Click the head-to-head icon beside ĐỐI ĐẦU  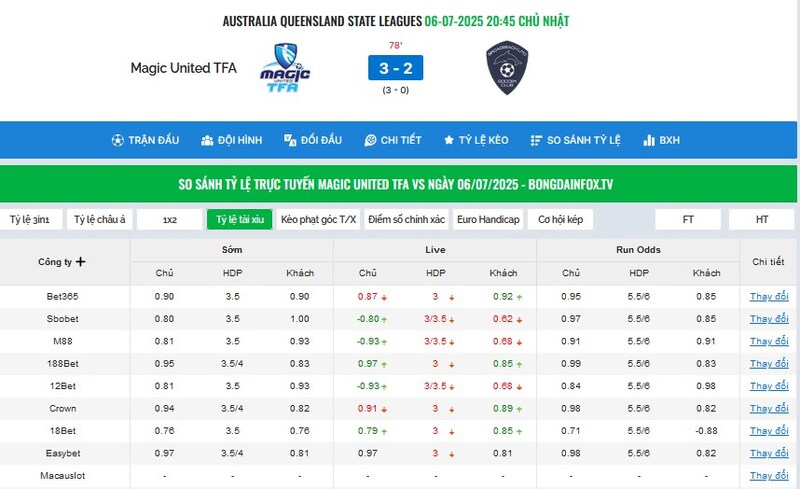290,140
